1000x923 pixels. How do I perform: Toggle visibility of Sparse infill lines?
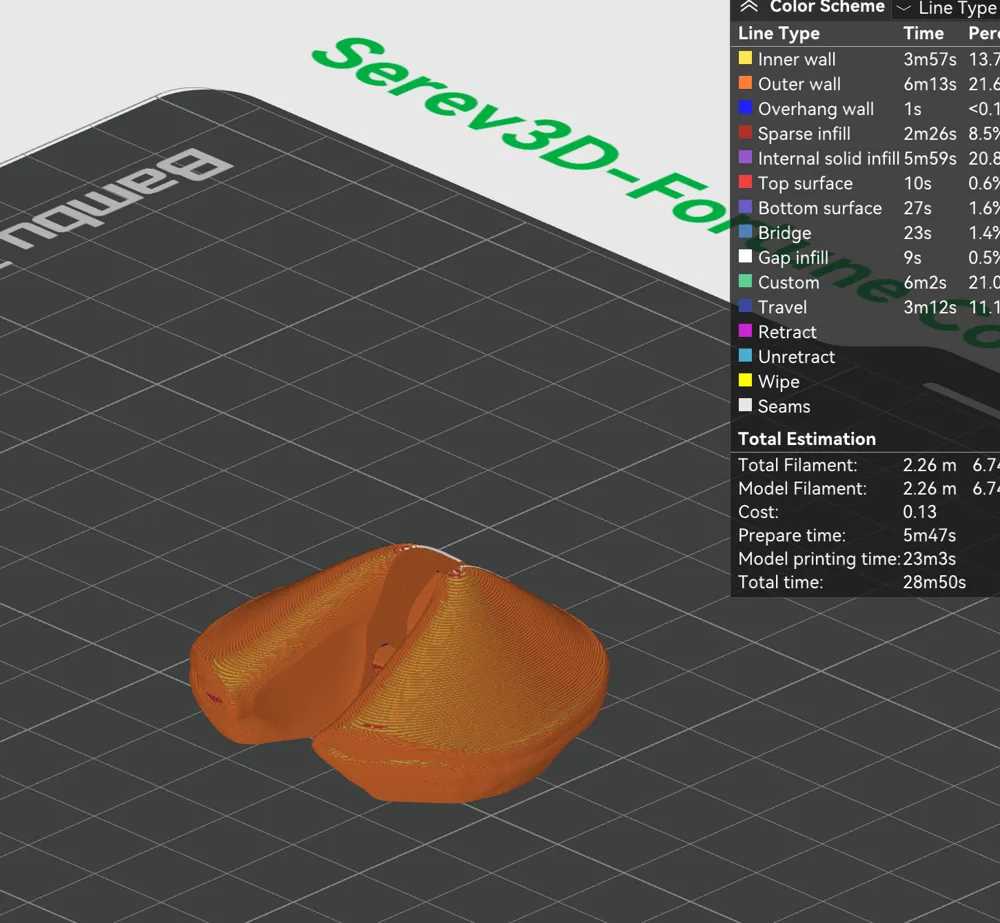pyautogui.click(x=804, y=133)
